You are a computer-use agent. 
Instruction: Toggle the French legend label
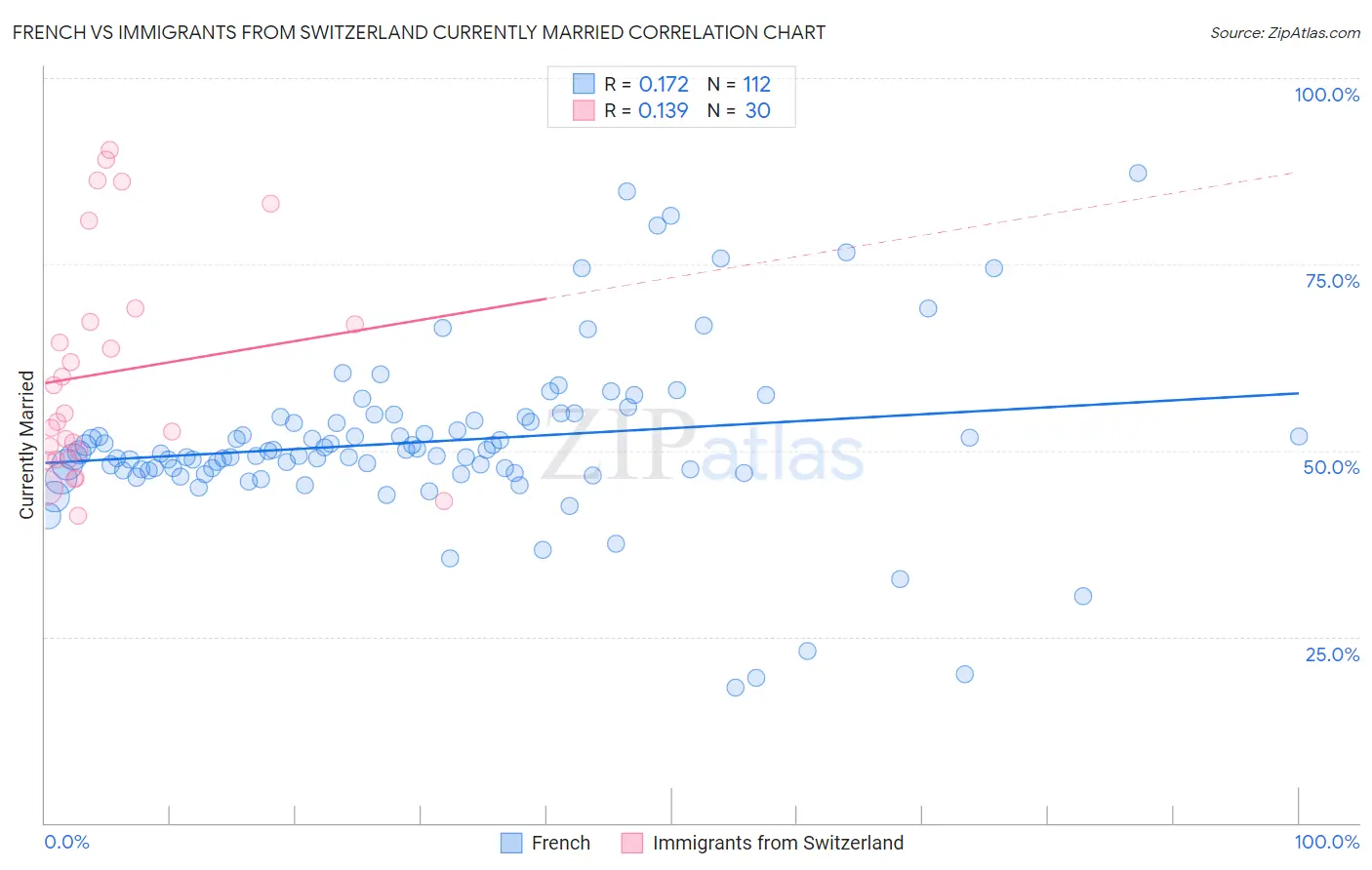pyautogui.click(x=561, y=843)
